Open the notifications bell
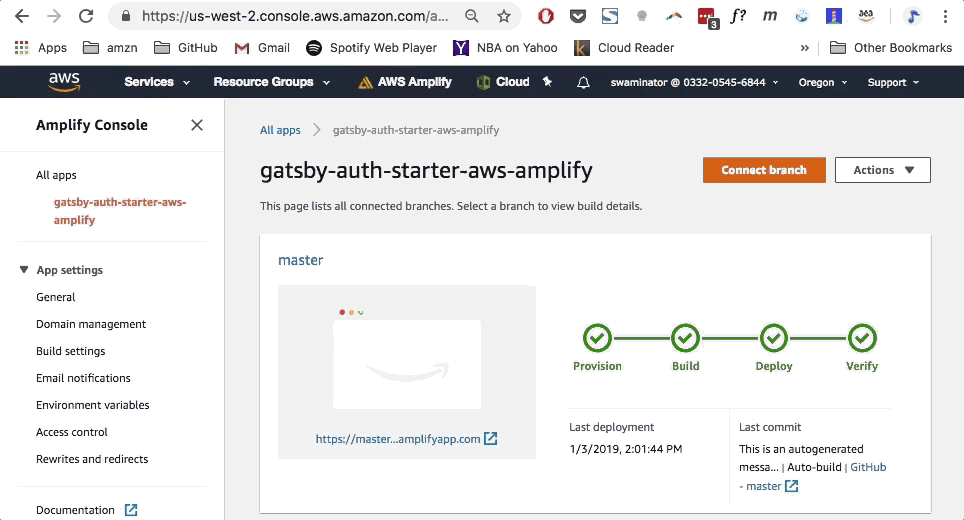 pyautogui.click(x=583, y=82)
